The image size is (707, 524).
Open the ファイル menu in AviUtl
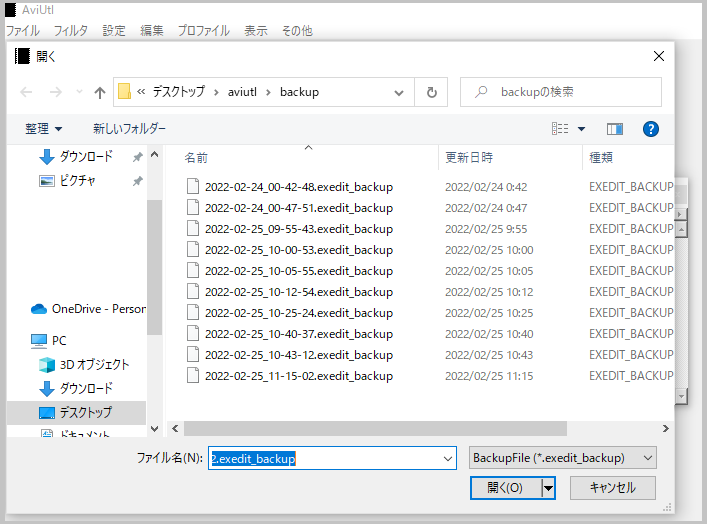23,31
